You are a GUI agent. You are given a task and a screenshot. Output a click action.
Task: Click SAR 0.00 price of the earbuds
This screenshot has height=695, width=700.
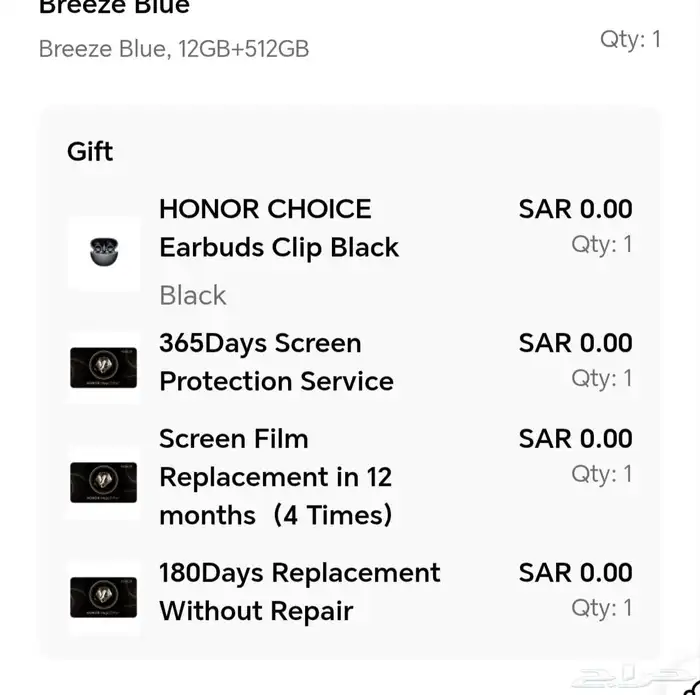click(x=575, y=209)
